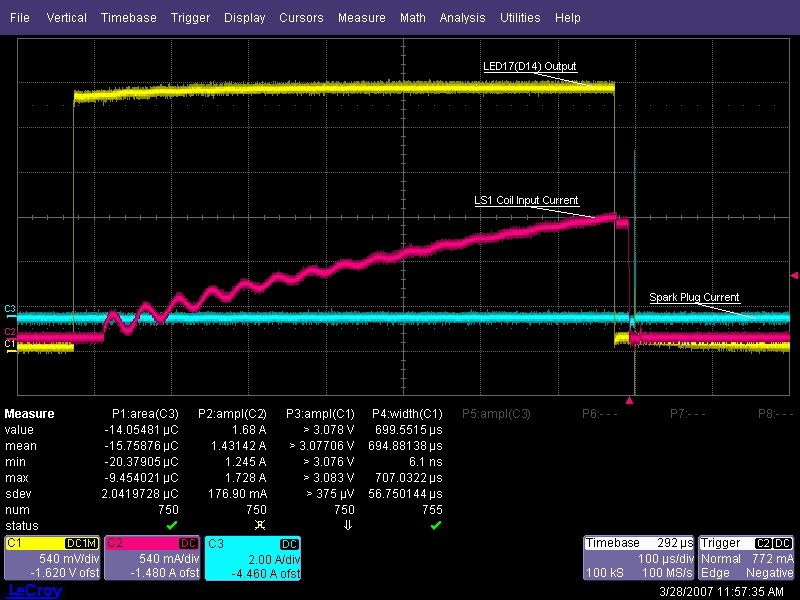Screen dimensions: 800x600
Task: Open the Math menu
Action: [x=413, y=18]
